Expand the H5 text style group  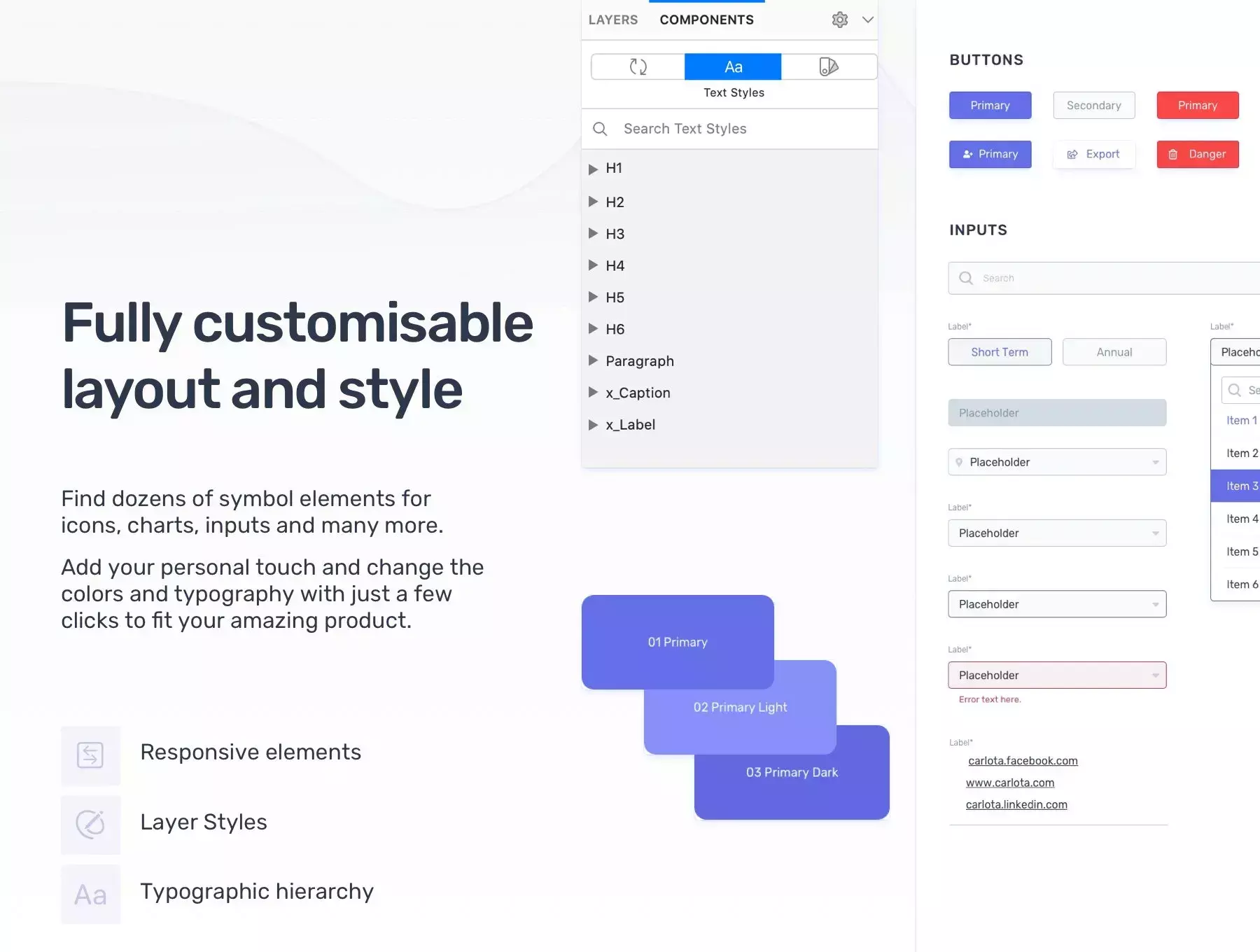[593, 297]
